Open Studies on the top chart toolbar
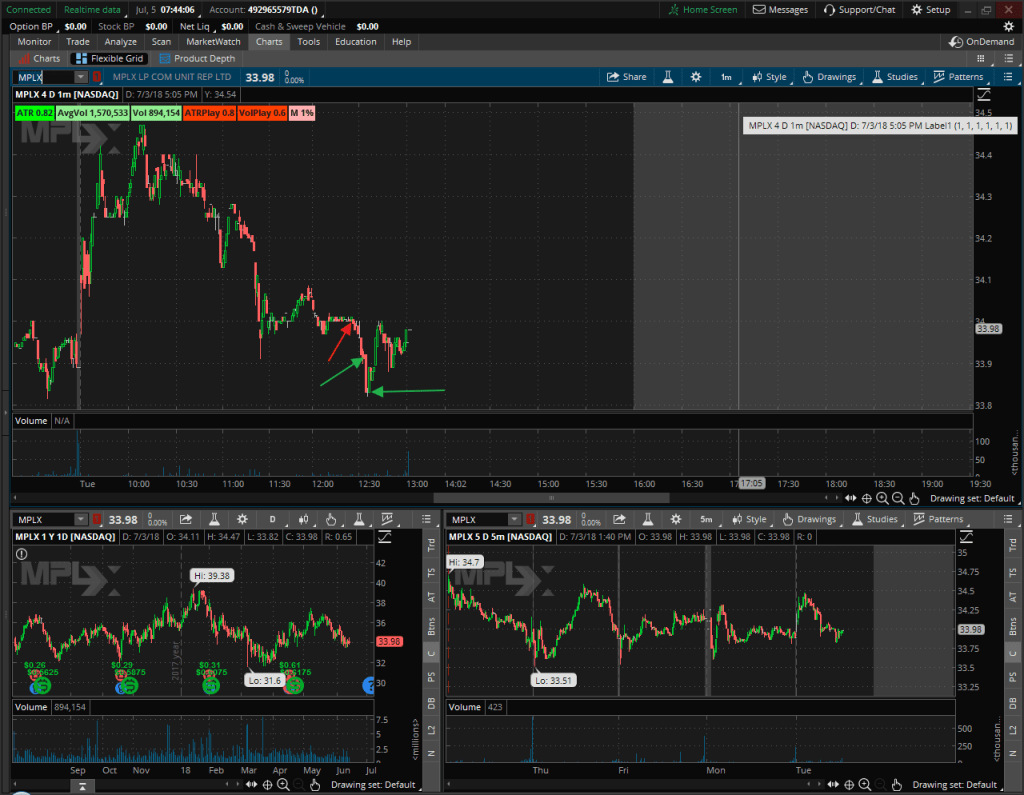Image resolution: width=1024 pixels, height=795 pixels. tap(895, 77)
